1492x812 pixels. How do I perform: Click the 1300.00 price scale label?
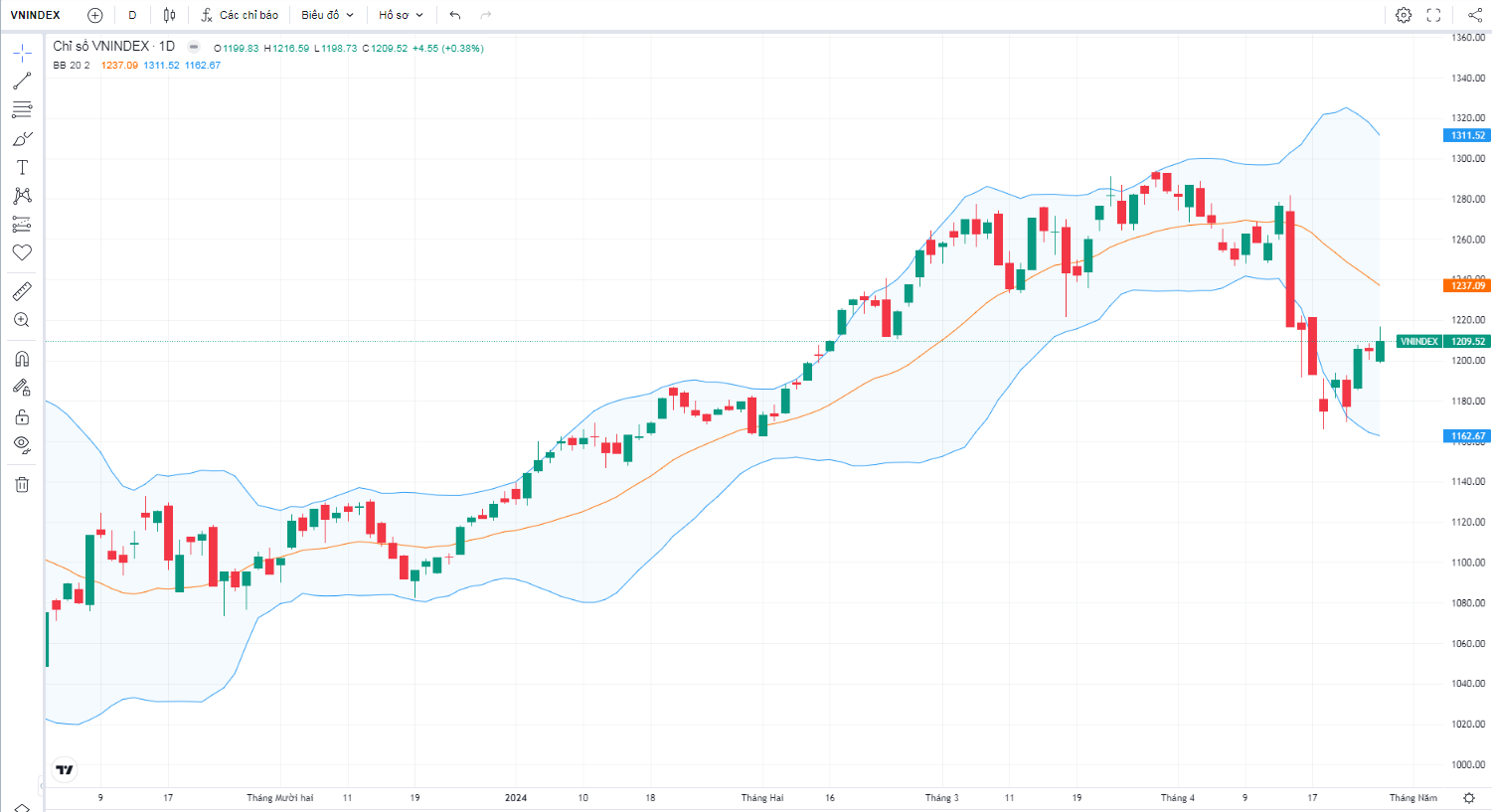[x=1468, y=158]
